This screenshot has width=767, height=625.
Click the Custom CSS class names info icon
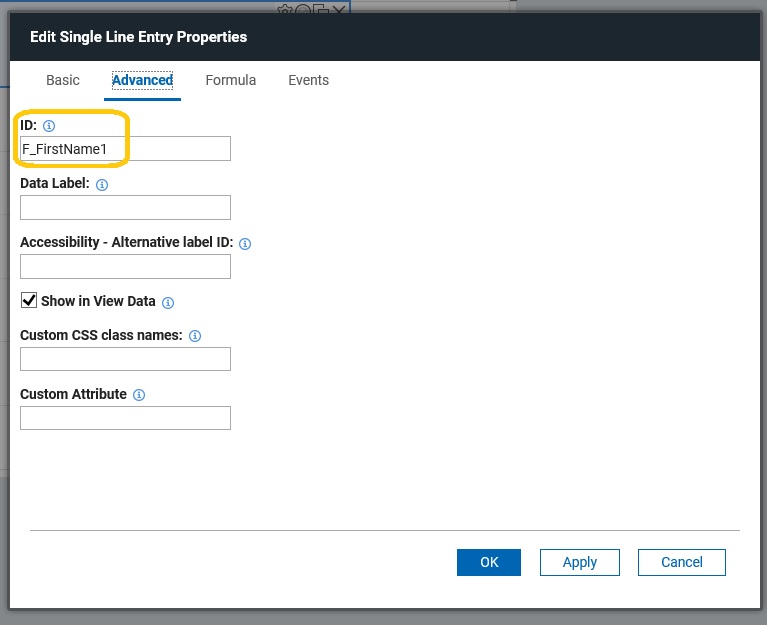[x=195, y=336]
